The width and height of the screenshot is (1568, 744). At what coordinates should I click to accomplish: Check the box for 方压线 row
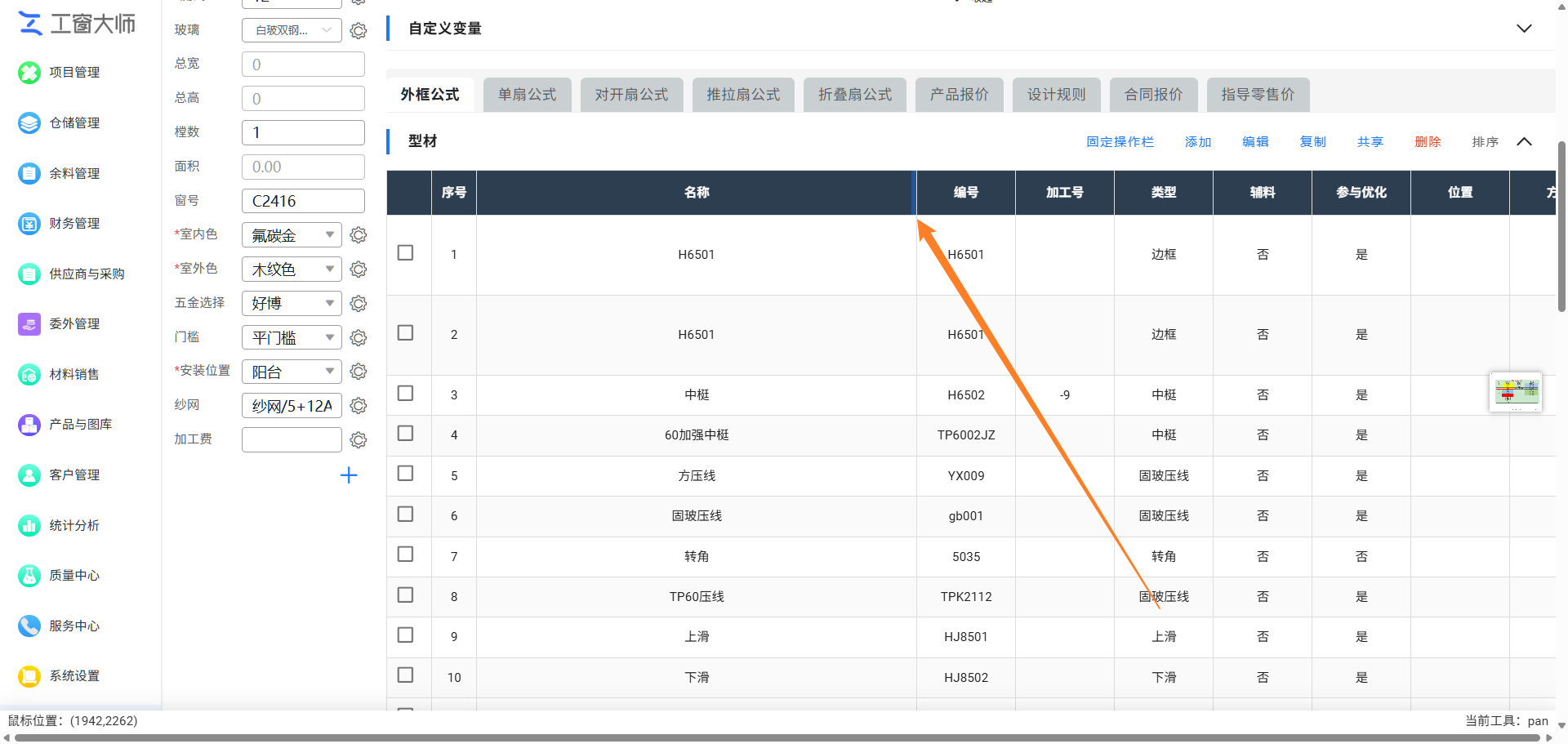point(405,474)
